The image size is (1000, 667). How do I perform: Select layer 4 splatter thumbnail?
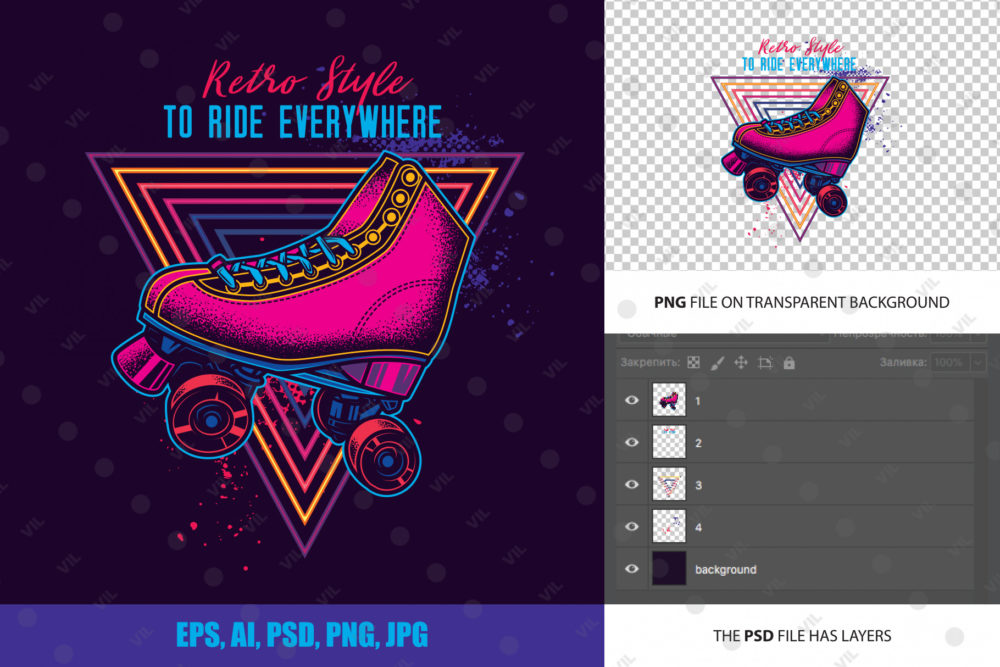669,526
